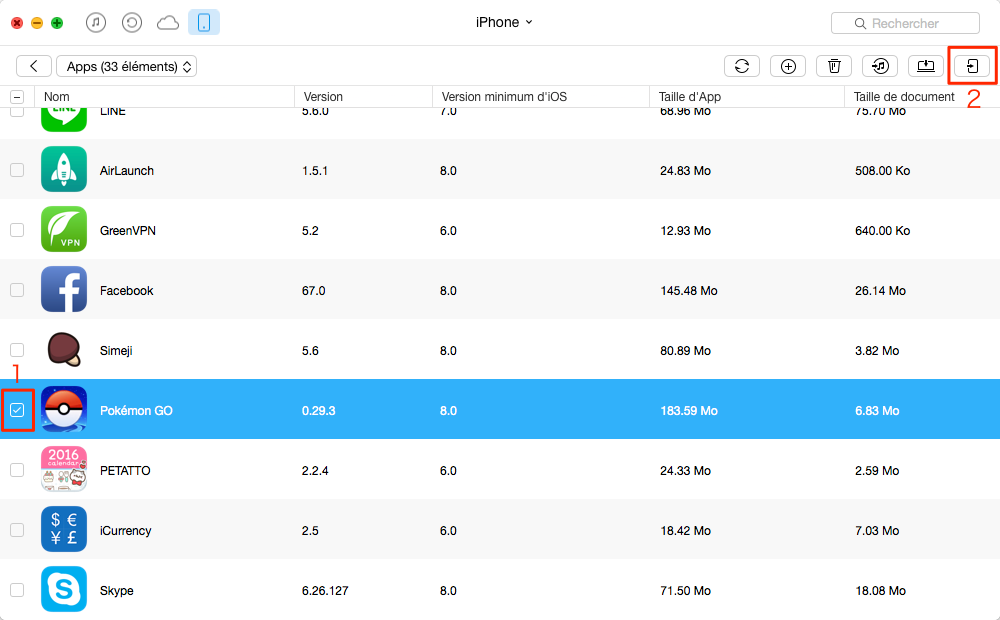Click version 6.26.127 of Skype
Viewport: 1000px width, 620px height.
coord(325,590)
